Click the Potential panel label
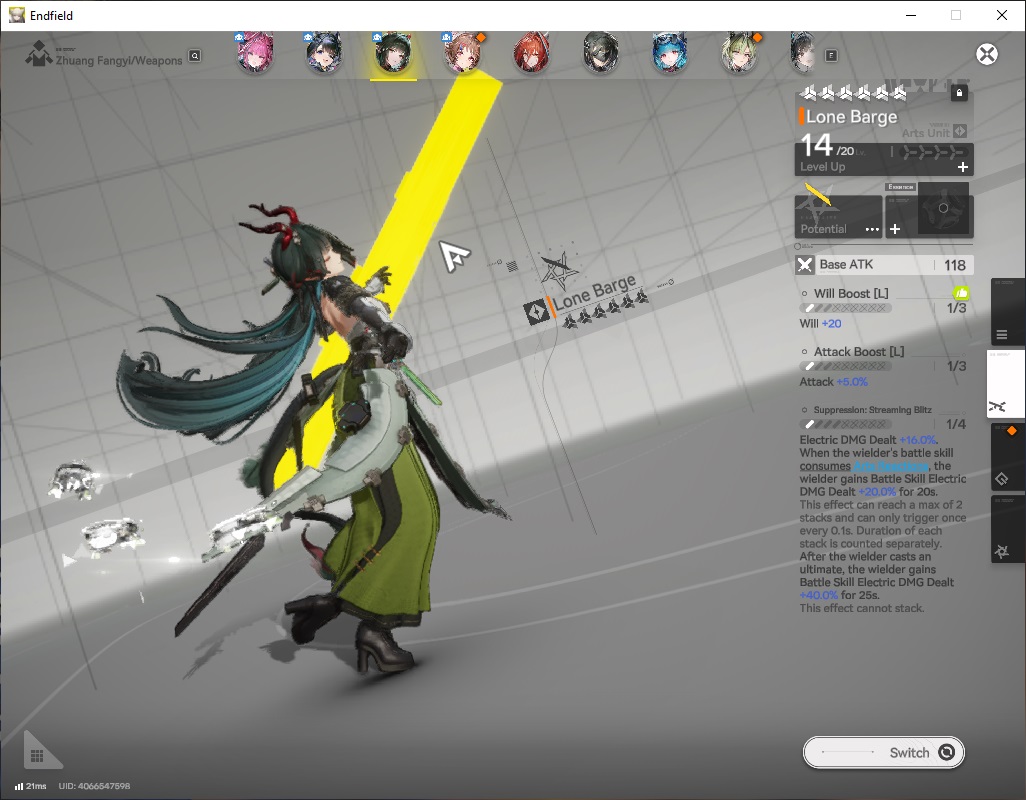The width and height of the screenshot is (1026, 800). pyautogui.click(x=823, y=229)
